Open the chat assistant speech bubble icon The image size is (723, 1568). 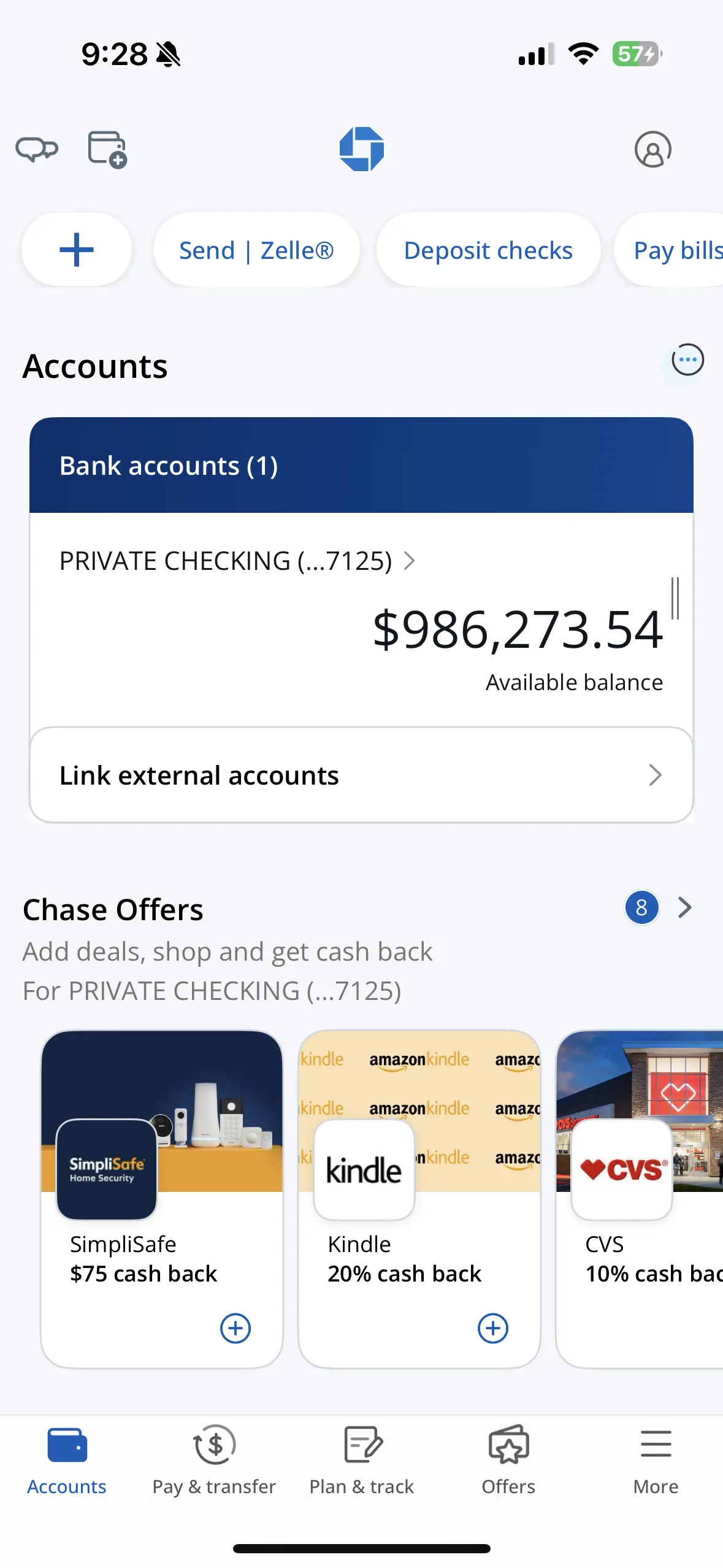(37, 149)
